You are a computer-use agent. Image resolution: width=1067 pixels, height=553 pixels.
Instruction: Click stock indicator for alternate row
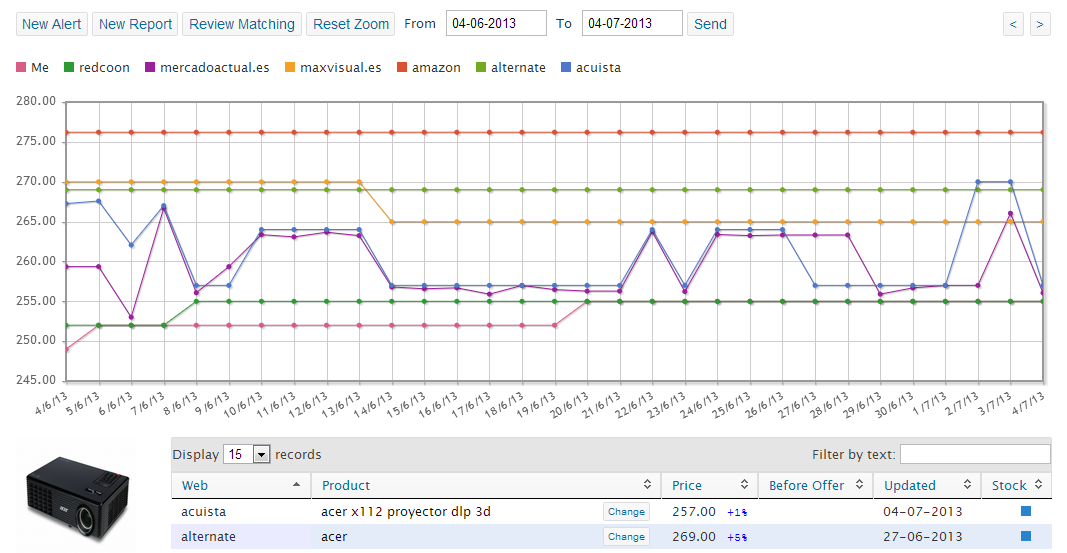[1026, 536]
